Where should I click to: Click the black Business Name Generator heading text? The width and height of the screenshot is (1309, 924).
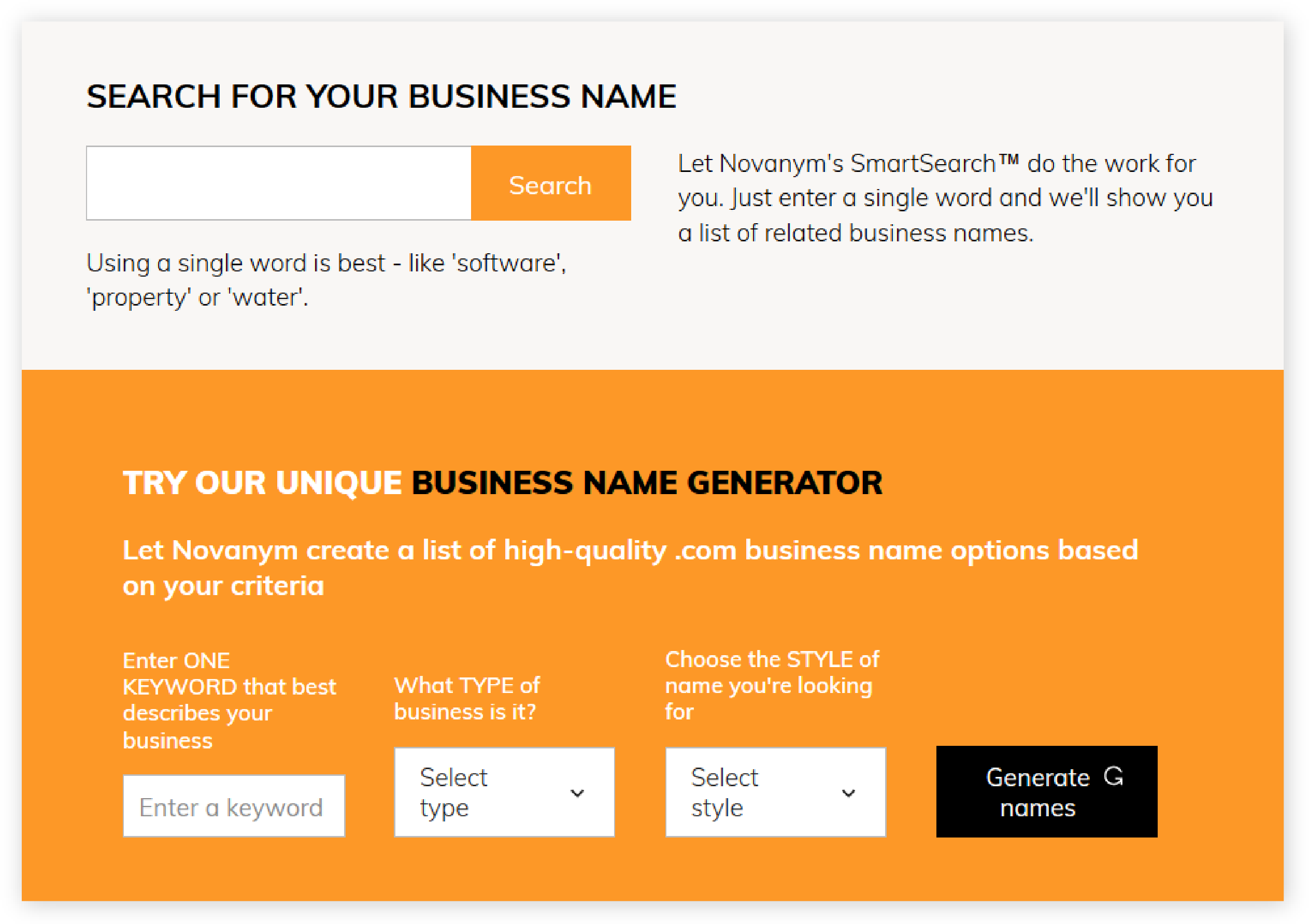click(647, 483)
